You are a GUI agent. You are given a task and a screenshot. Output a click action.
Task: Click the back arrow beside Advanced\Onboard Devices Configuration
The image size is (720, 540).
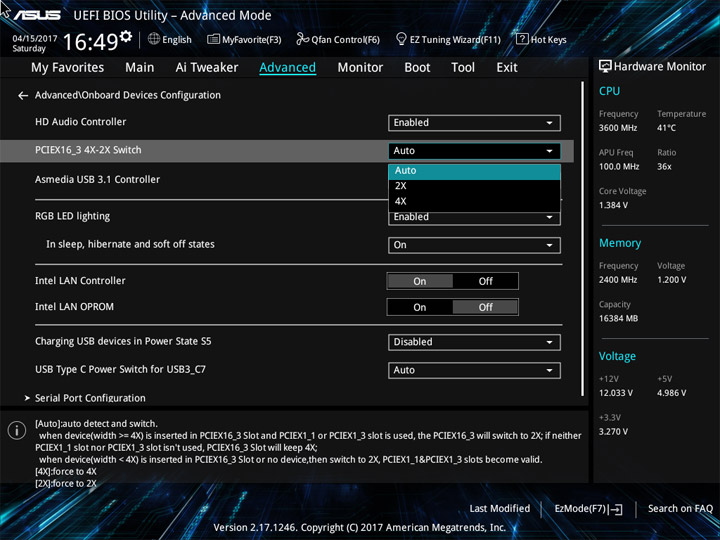[22, 96]
